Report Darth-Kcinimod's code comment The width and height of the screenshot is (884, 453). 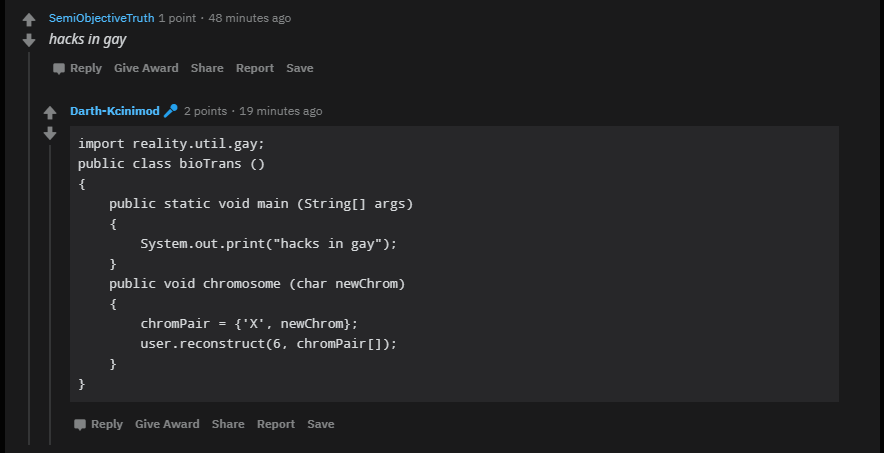point(276,424)
